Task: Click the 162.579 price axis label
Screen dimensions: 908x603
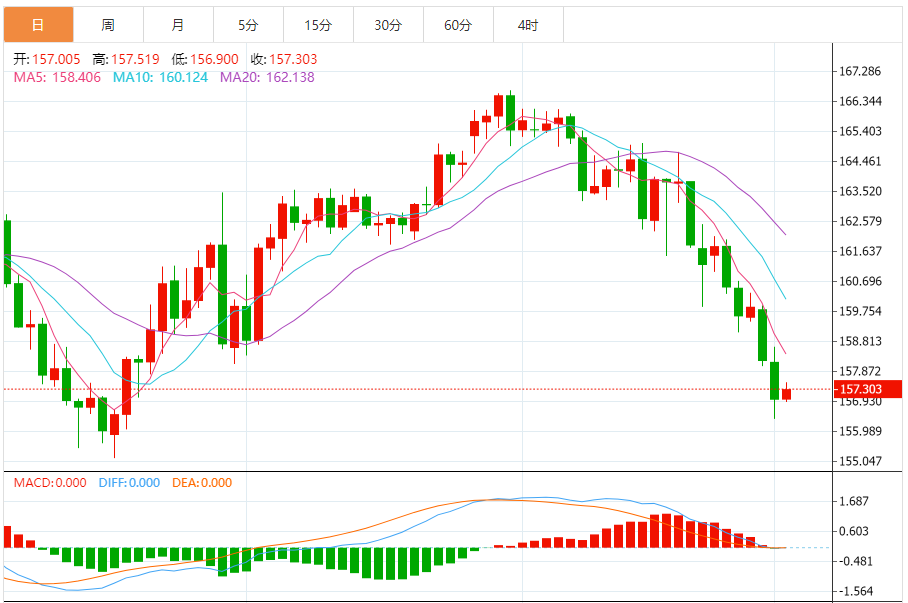Action: [861, 221]
